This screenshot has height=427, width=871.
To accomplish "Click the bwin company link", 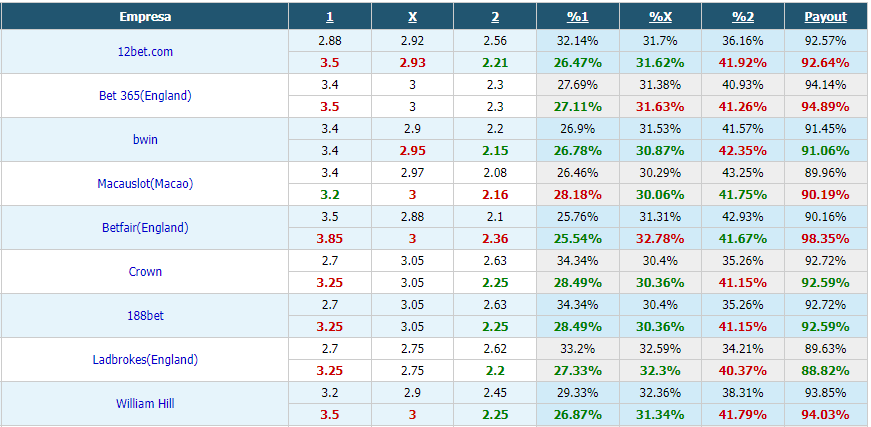I will click(x=145, y=139).
